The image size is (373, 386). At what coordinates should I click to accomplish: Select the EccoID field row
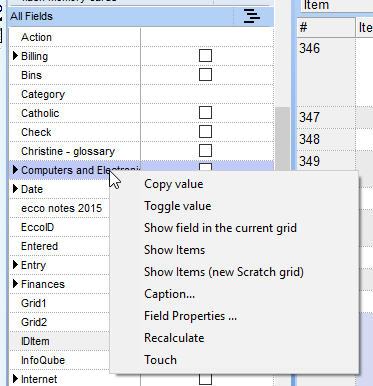[x=59, y=227]
